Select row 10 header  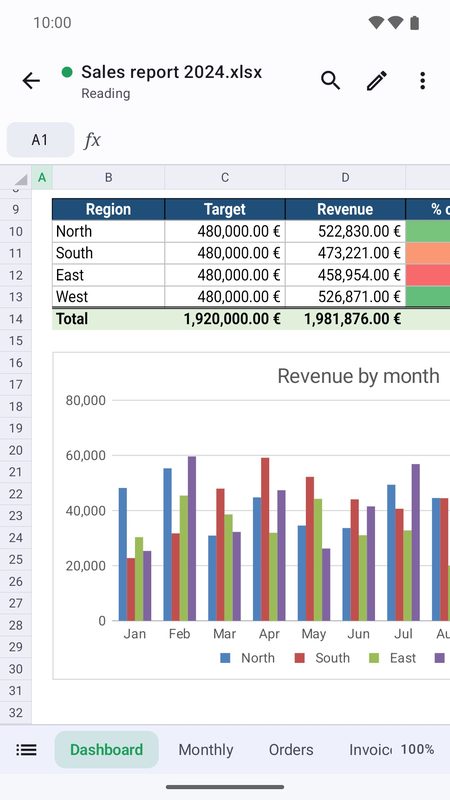coord(16,232)
